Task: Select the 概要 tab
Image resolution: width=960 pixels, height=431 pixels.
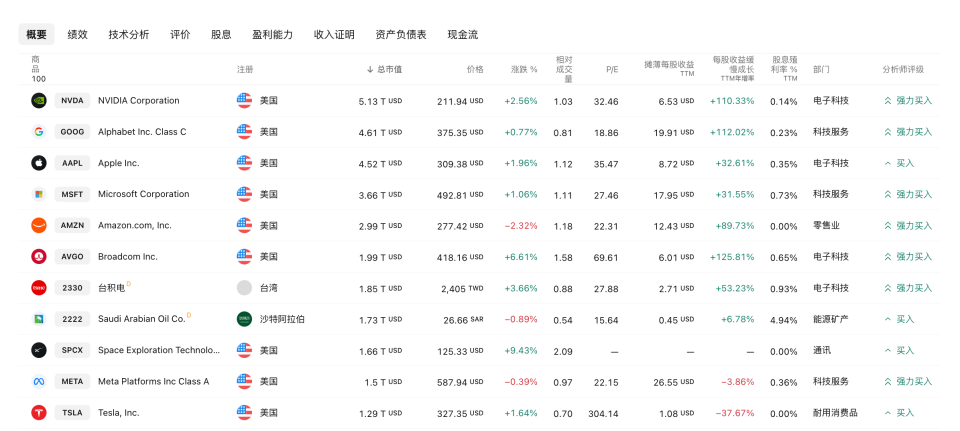Action: tap(36, 34)
